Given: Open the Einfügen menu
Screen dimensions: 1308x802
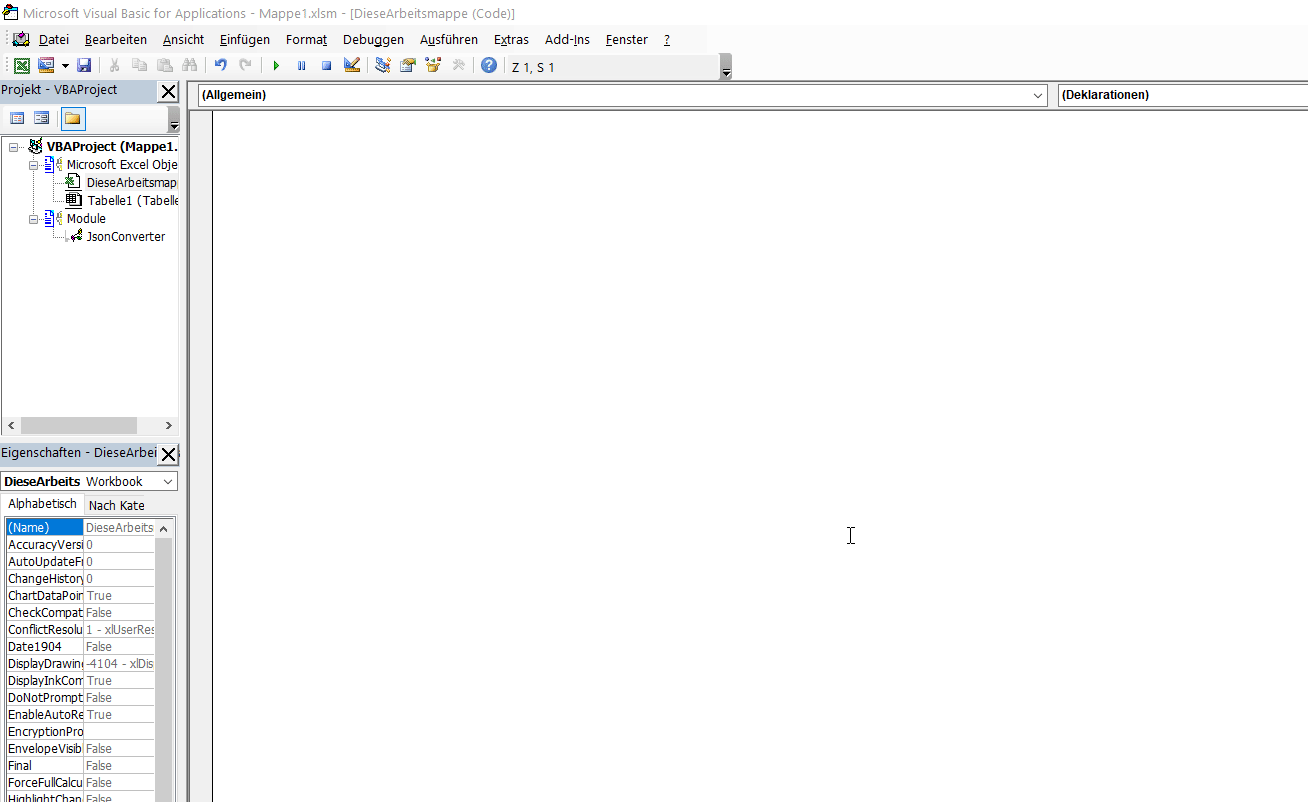Looking at the screenshot, I should point(245,40).
